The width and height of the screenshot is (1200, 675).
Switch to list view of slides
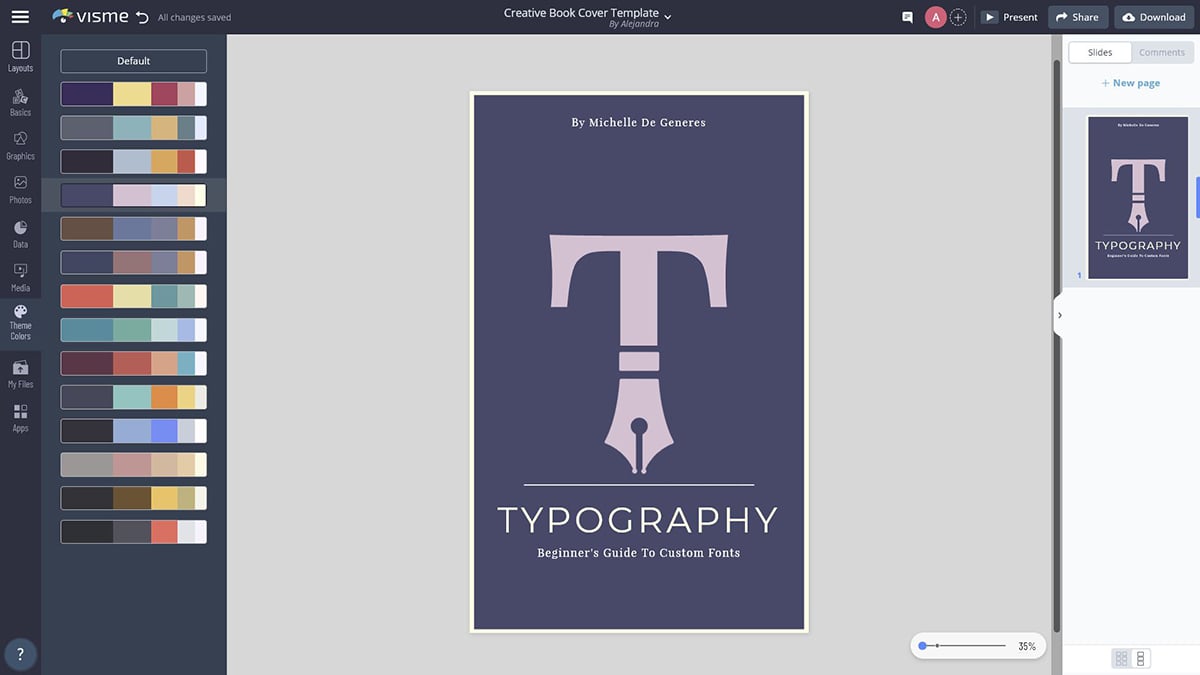coord(1141,659)
